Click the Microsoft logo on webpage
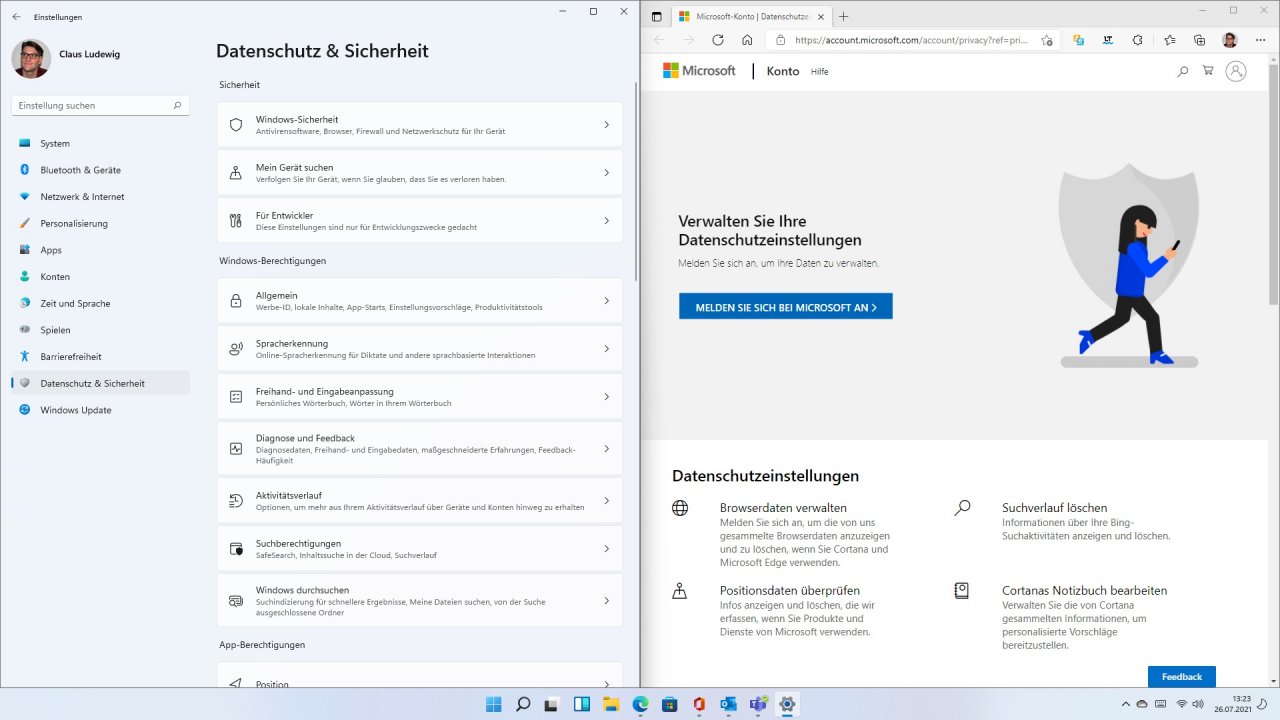 coord(699,71)
